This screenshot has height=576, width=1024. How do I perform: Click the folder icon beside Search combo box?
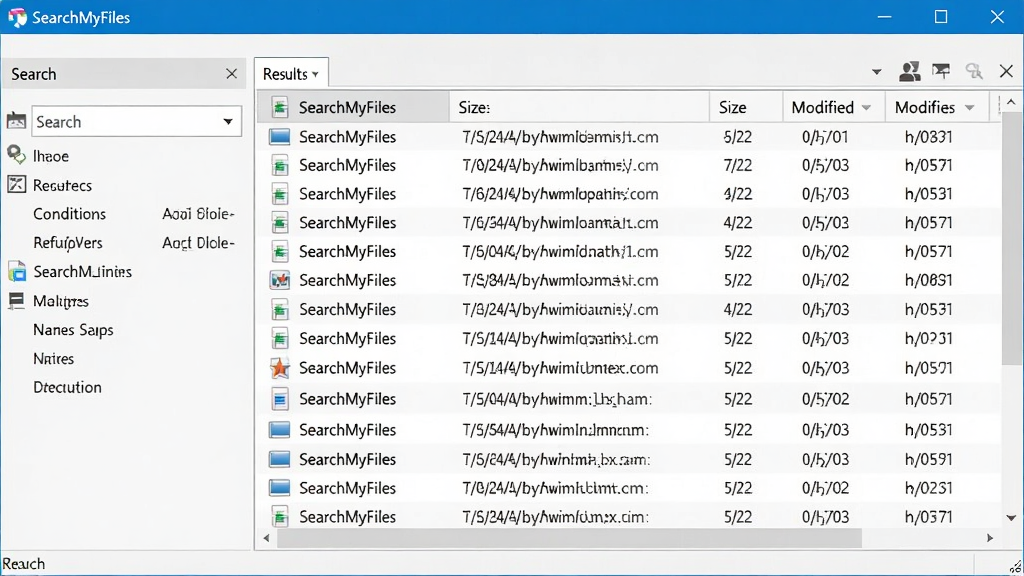(16, 121)
